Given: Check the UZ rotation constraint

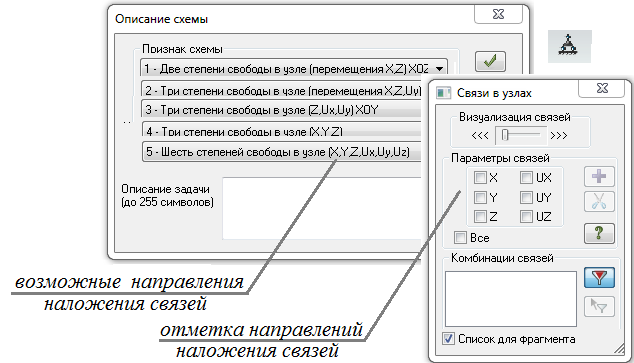Looking at the screenshot, I should [526, 216].
